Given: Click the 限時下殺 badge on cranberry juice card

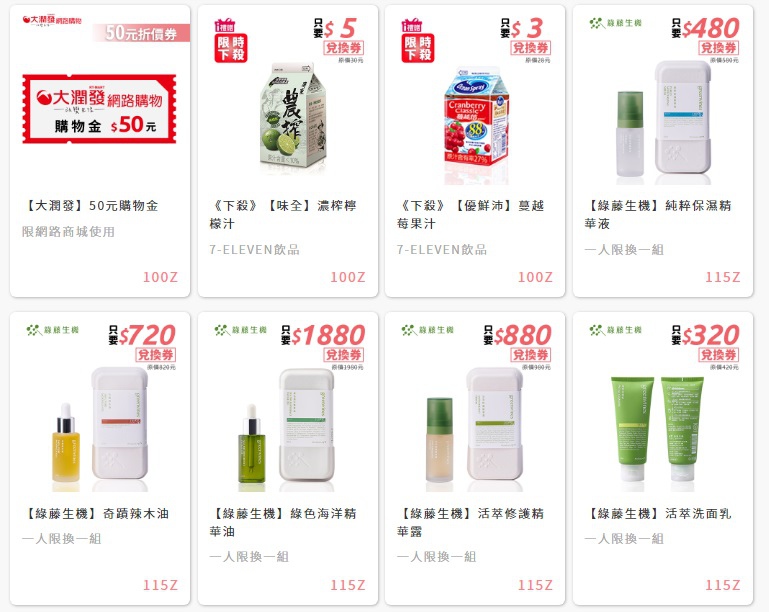Looking at the screenshot, I should coord(418,41).
